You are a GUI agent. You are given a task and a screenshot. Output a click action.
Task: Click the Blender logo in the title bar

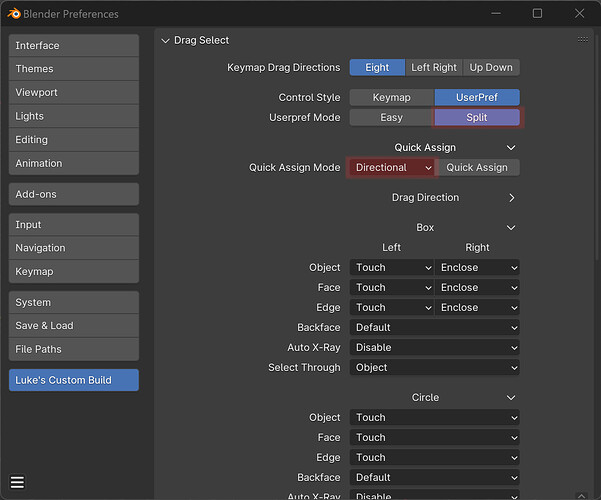[14, 14]
